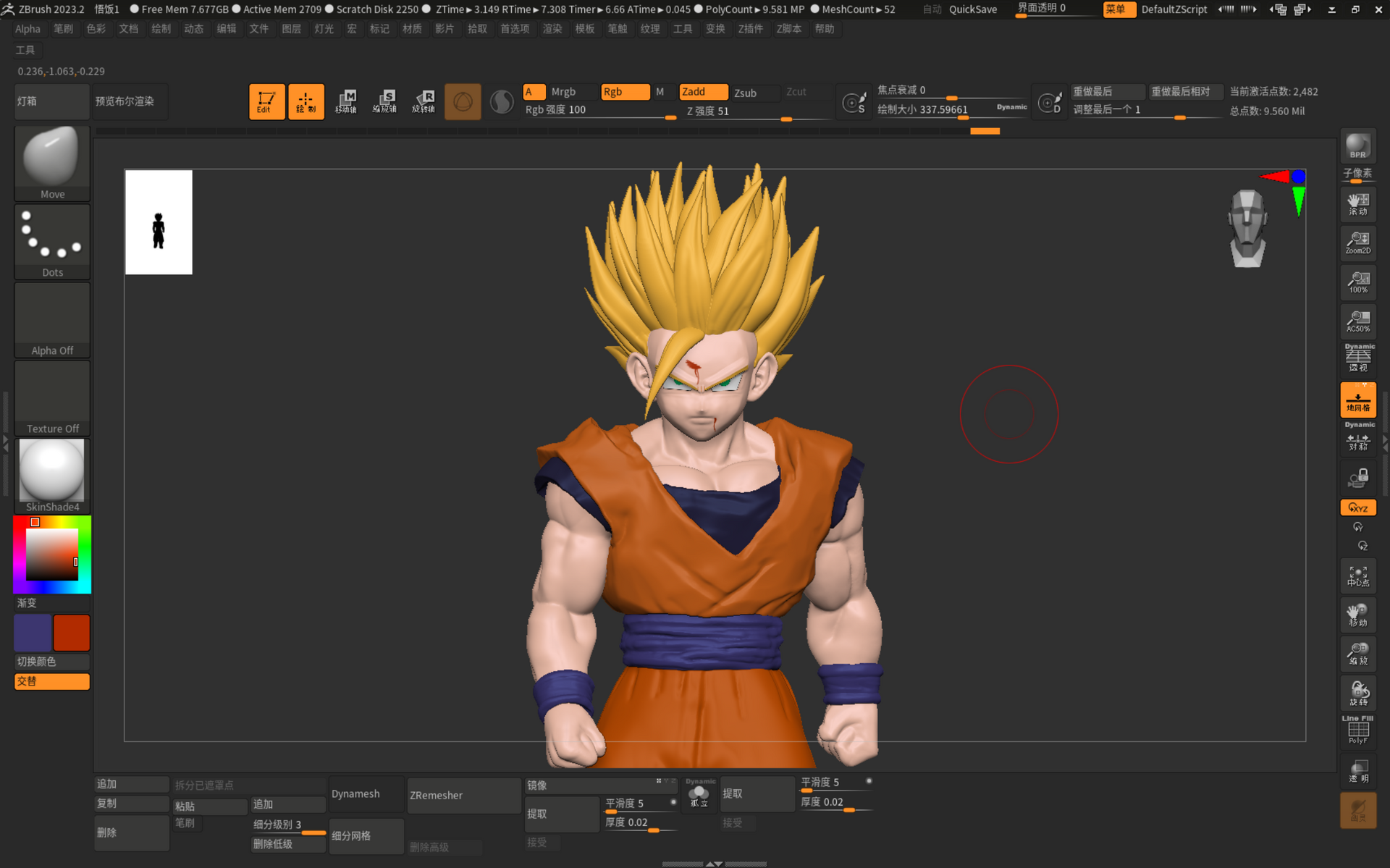This screenshot has width=1390, height=868.
Task: Click the Zoom2D icon
Action: pyautogui.click(x=1358, y=243)
